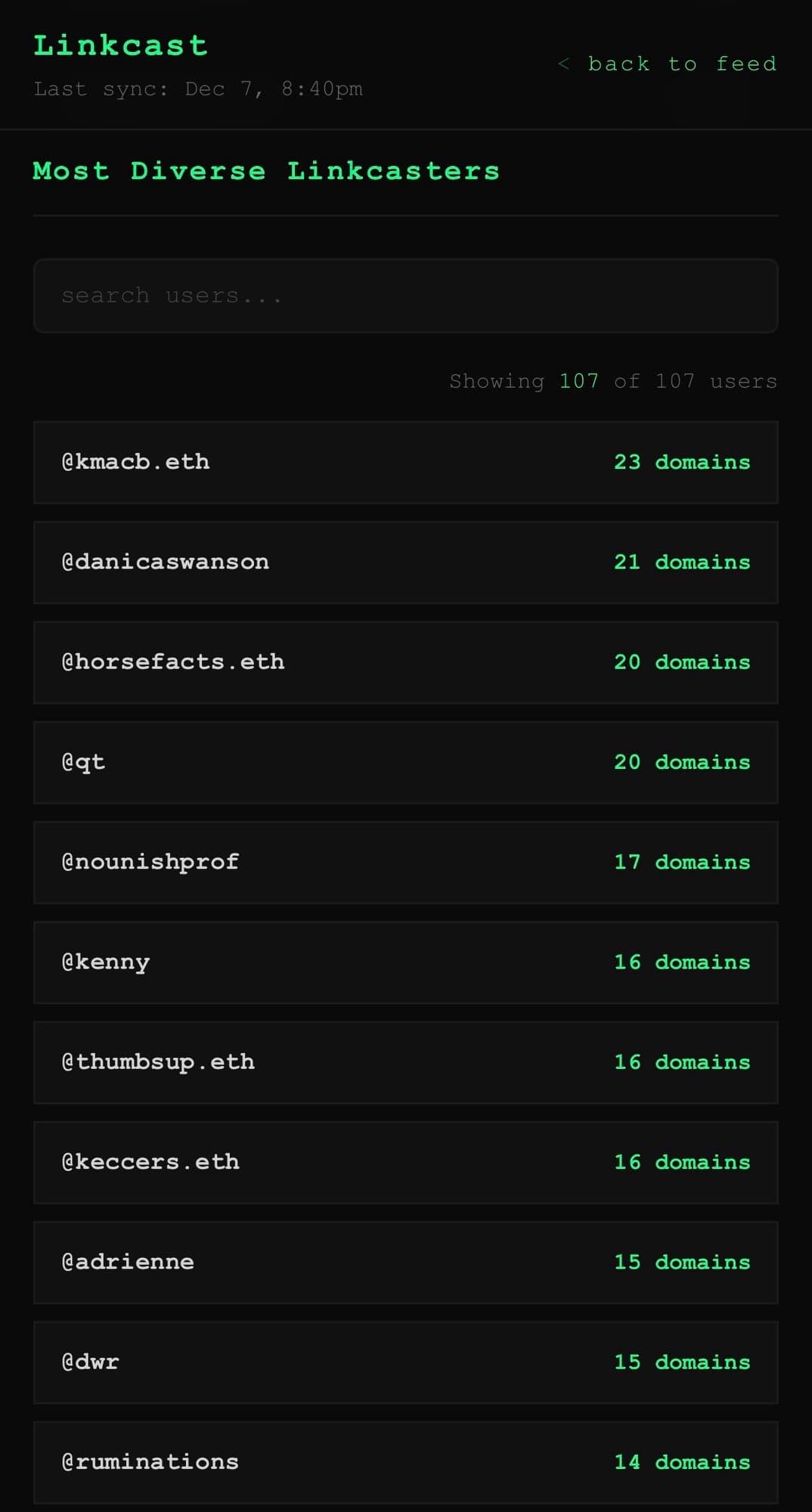Screen dimensions: 812x1512
Task: Click '23 domains' count for kmacb.eth
Action: tap(682, 462)
